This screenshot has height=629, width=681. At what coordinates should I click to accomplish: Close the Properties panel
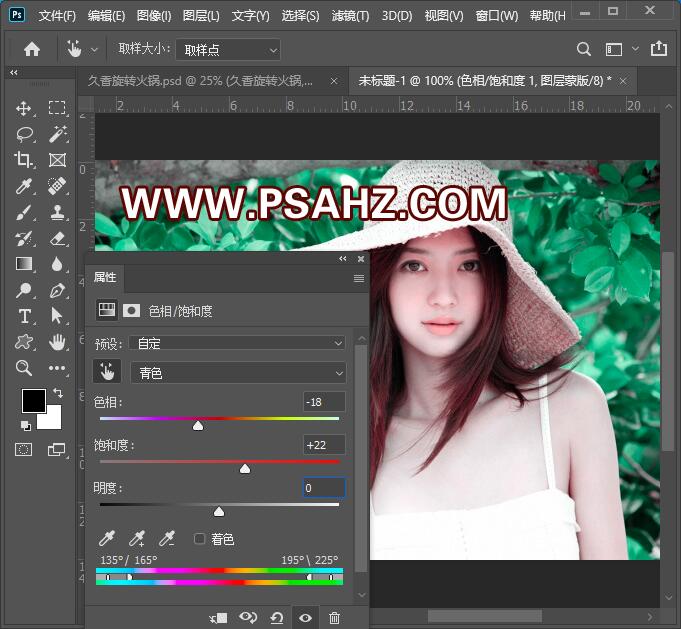coord(361,259)
